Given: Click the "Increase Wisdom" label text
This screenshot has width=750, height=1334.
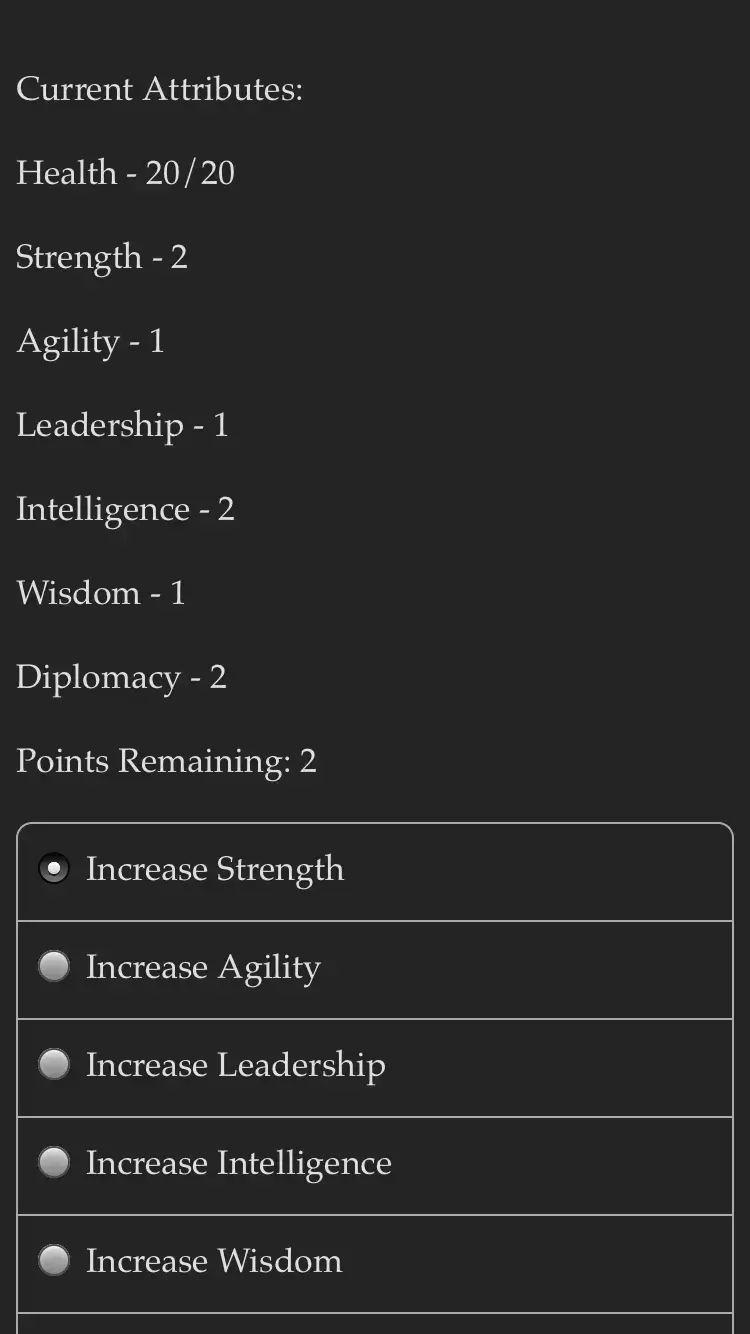Looking at the screenshot, I should point(214,1261).
